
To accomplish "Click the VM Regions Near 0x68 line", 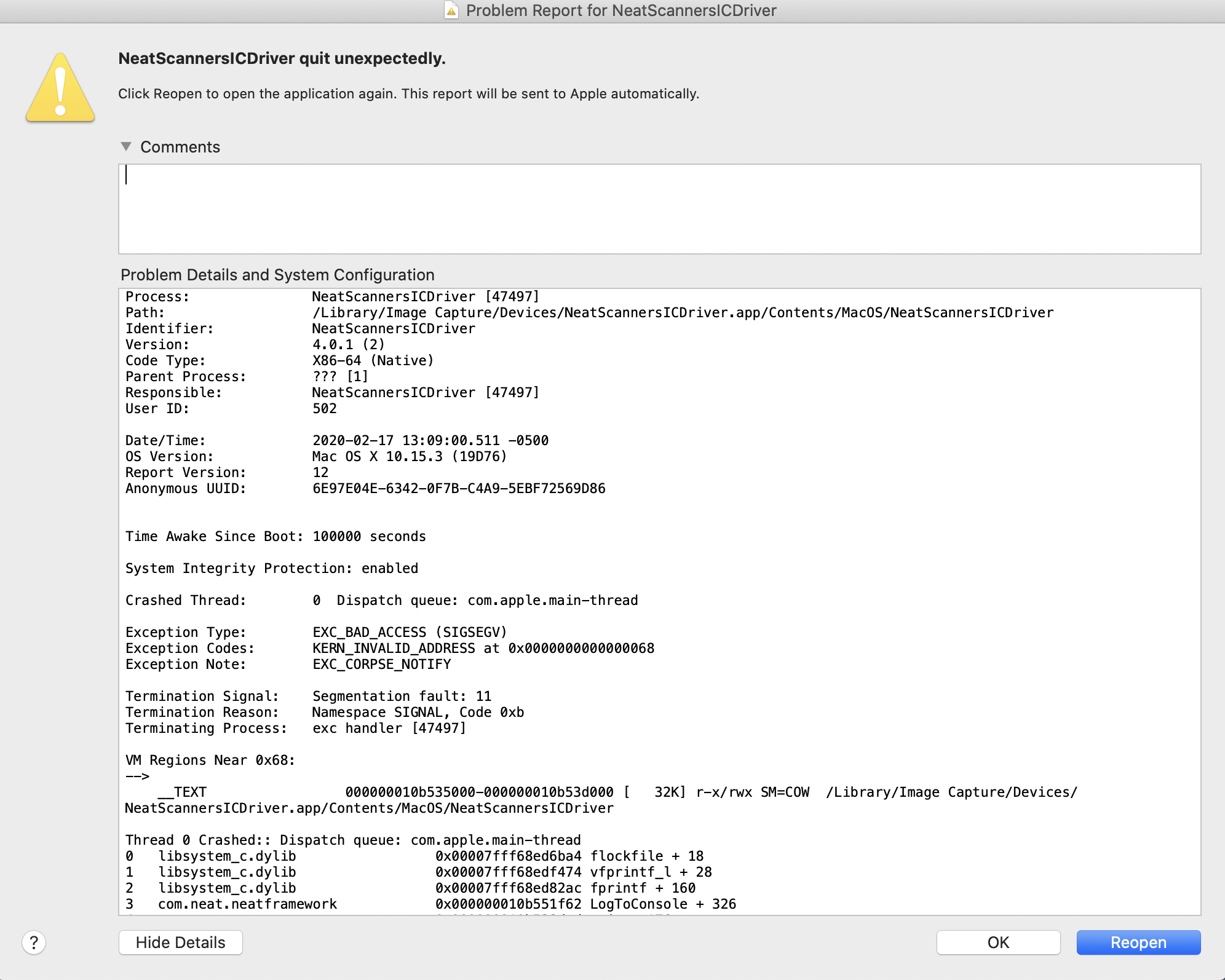I will coord(210,760).
